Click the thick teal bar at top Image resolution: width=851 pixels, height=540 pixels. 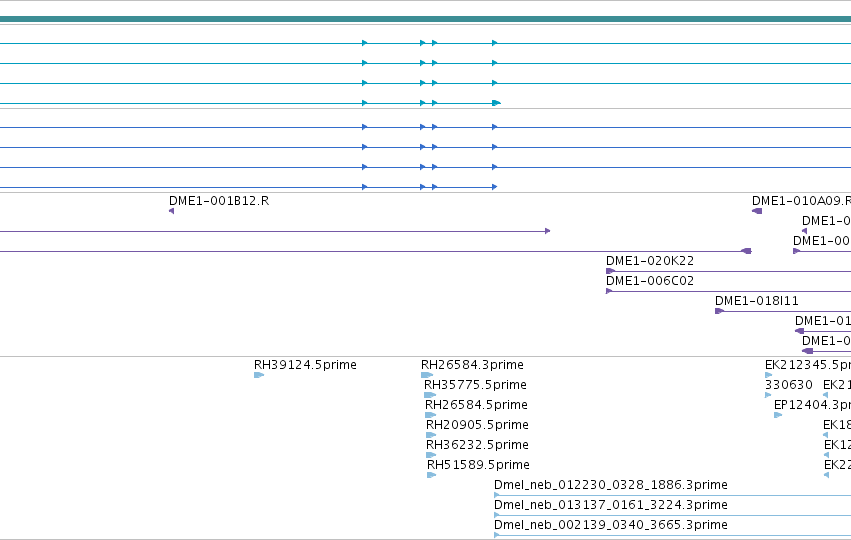coord(426,19)
